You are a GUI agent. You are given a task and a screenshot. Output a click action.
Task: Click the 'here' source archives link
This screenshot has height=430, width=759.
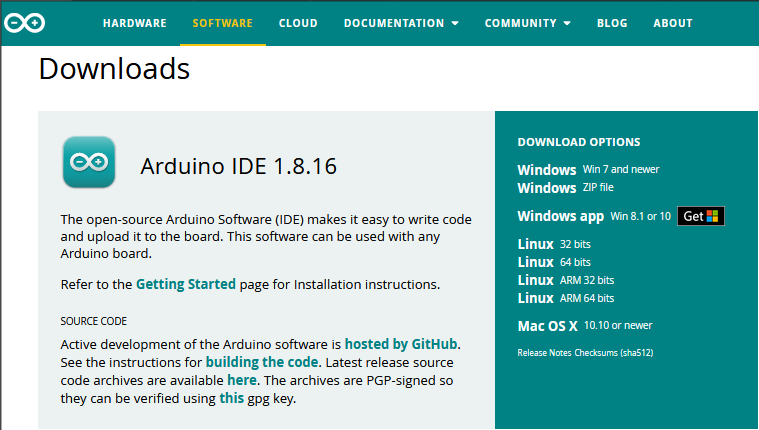click(242, 380)
